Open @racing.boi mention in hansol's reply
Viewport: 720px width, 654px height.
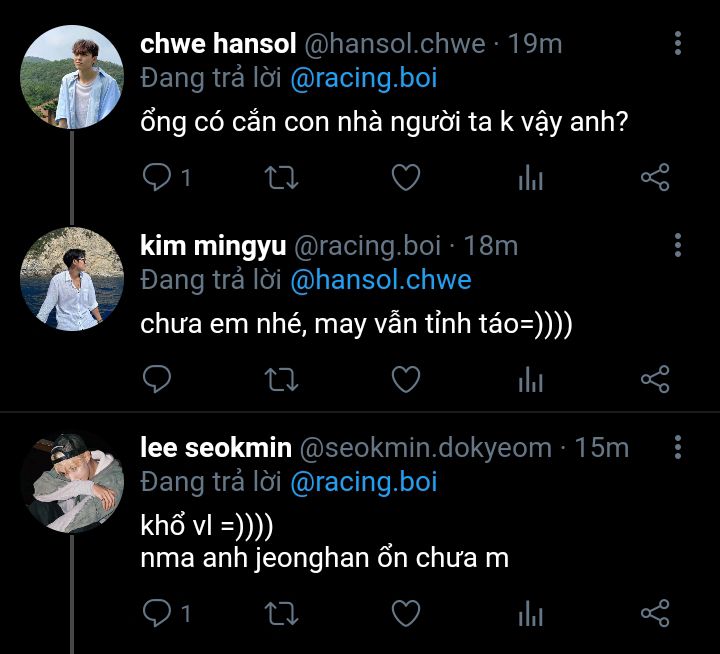coord(363,78)
